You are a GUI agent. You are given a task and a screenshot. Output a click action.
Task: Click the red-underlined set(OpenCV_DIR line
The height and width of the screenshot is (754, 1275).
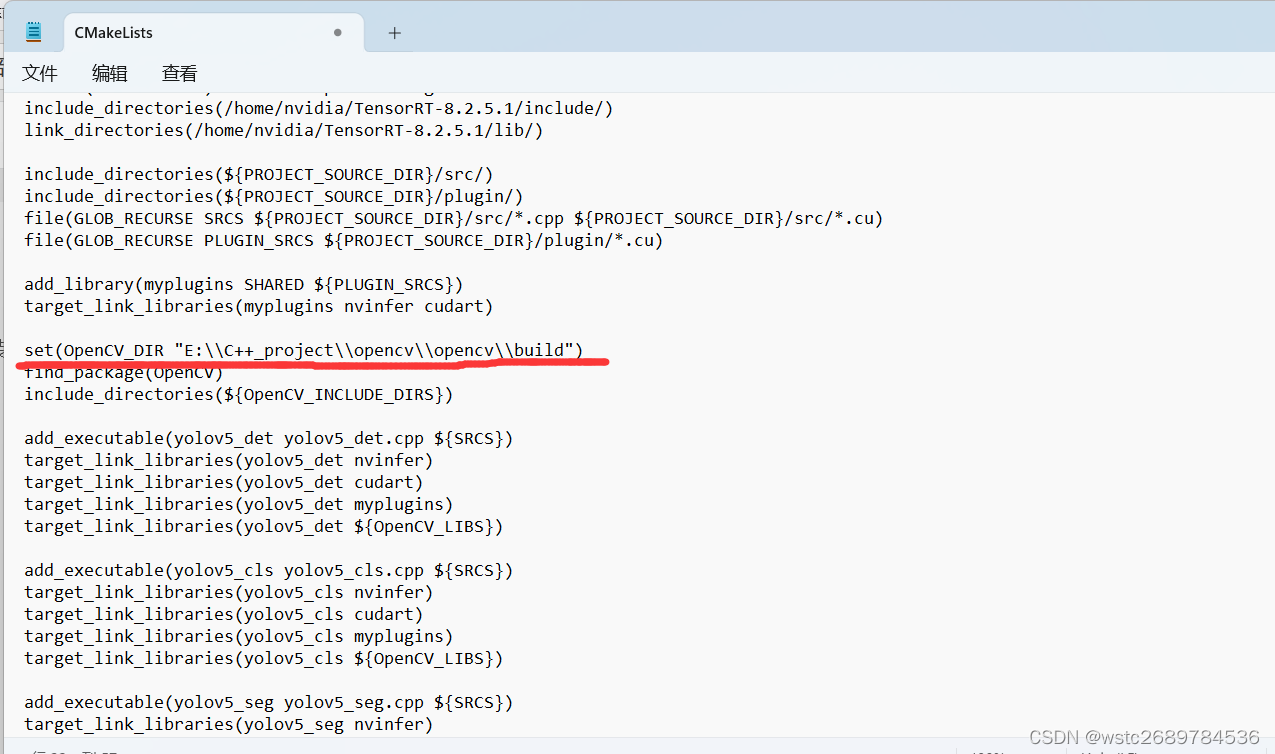coord(300,350)
